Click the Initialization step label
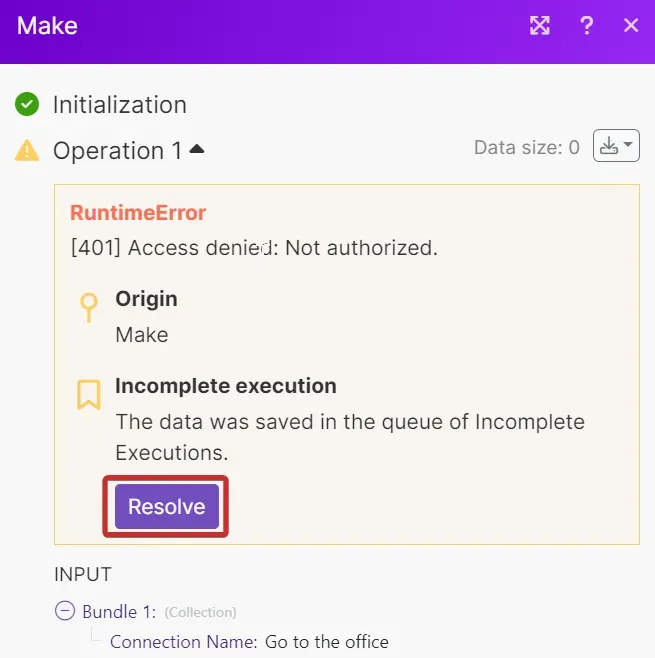Screen dimensions: 655x658 tap(120, 104)
